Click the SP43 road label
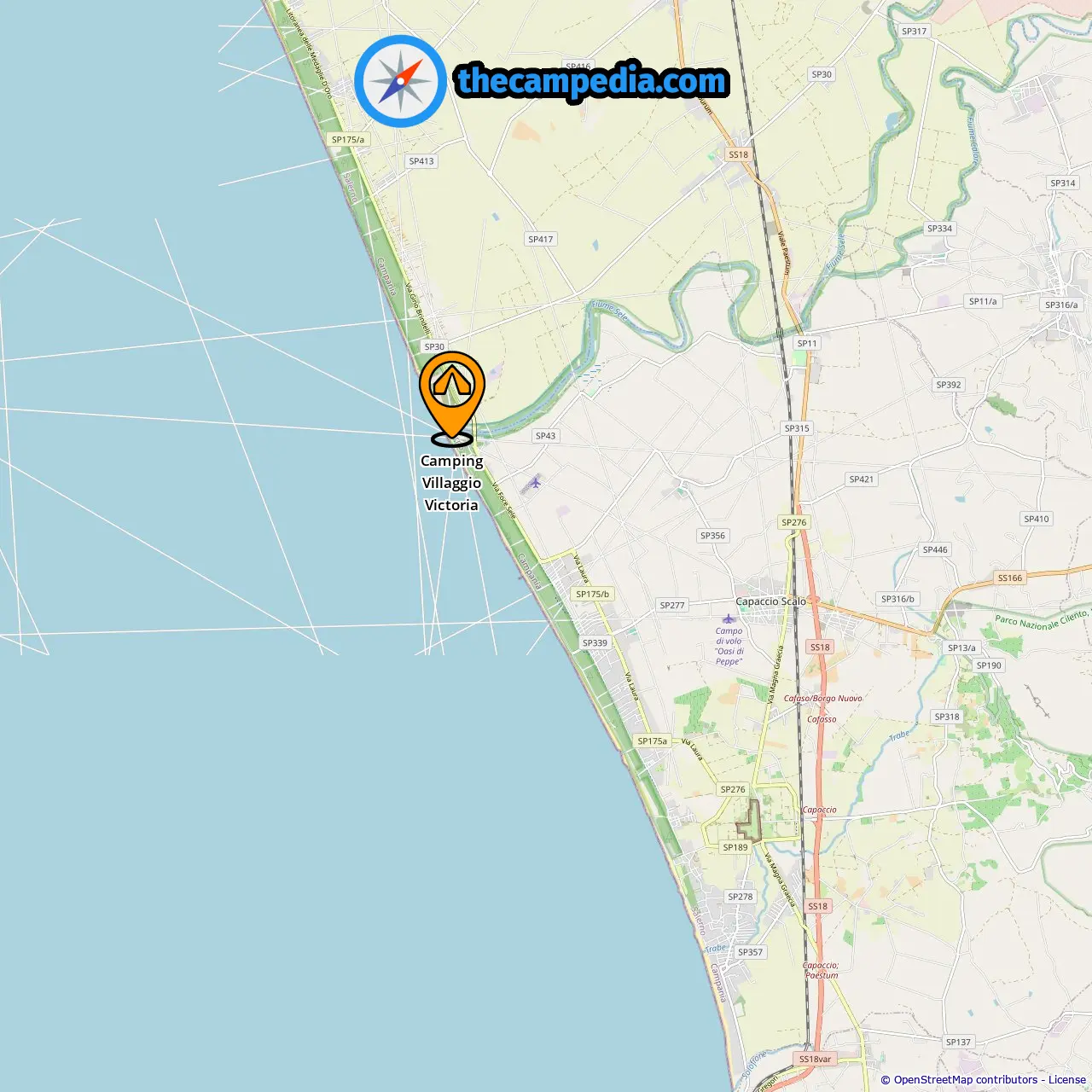 click(x=546, y=435)
